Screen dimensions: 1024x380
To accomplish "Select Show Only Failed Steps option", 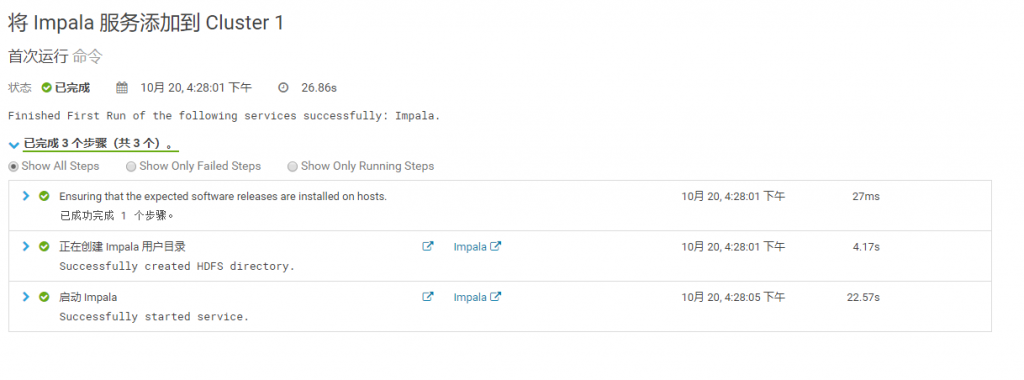I will tap(131, 166).
